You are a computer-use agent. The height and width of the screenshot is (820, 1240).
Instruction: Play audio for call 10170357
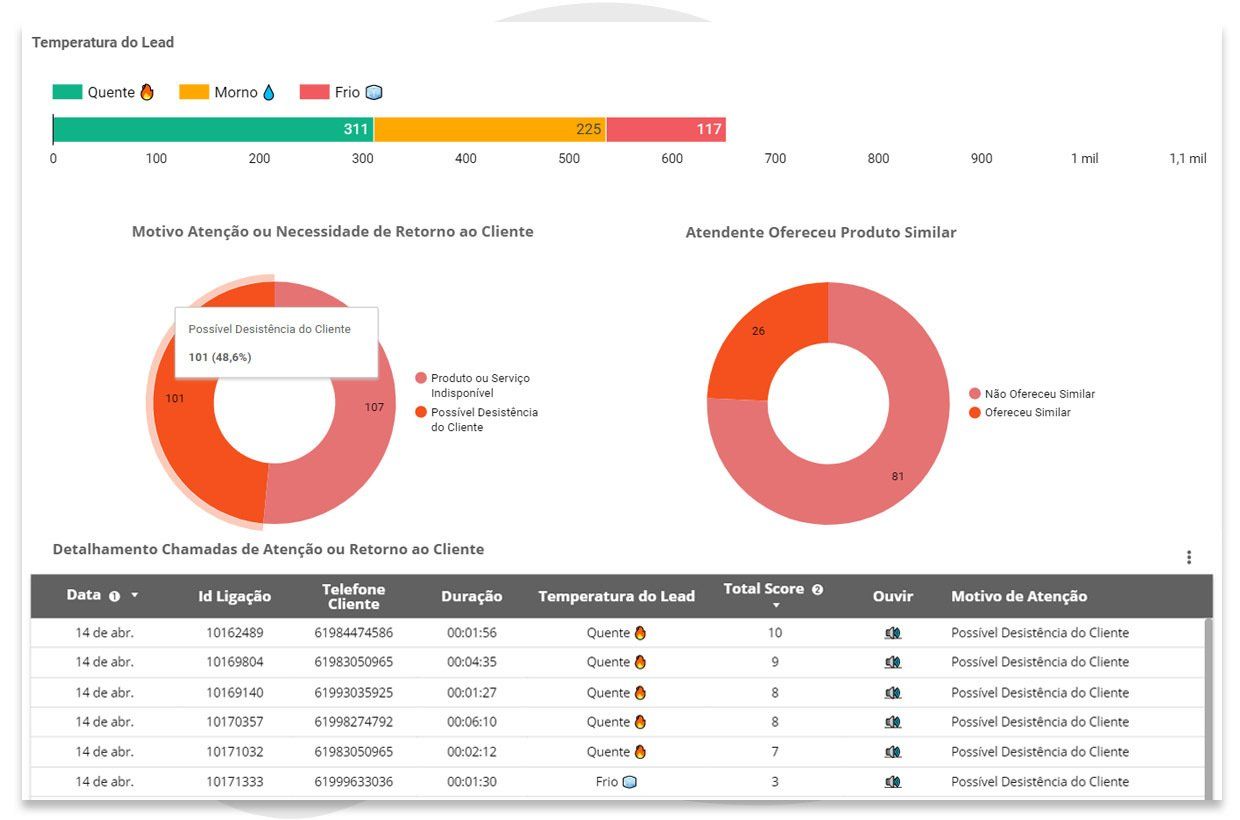tap(893, 722)
